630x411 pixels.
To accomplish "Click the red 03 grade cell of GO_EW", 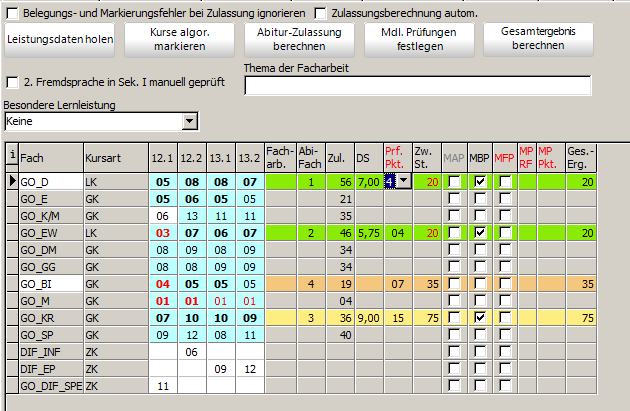I will pos(163,233).
